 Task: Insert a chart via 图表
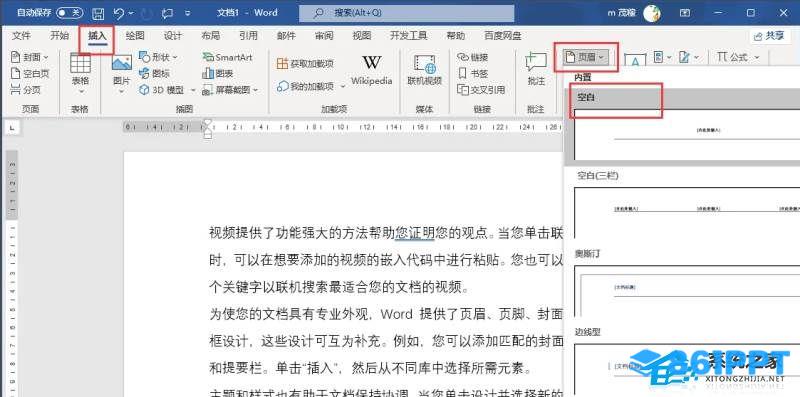tap(218, 73)
